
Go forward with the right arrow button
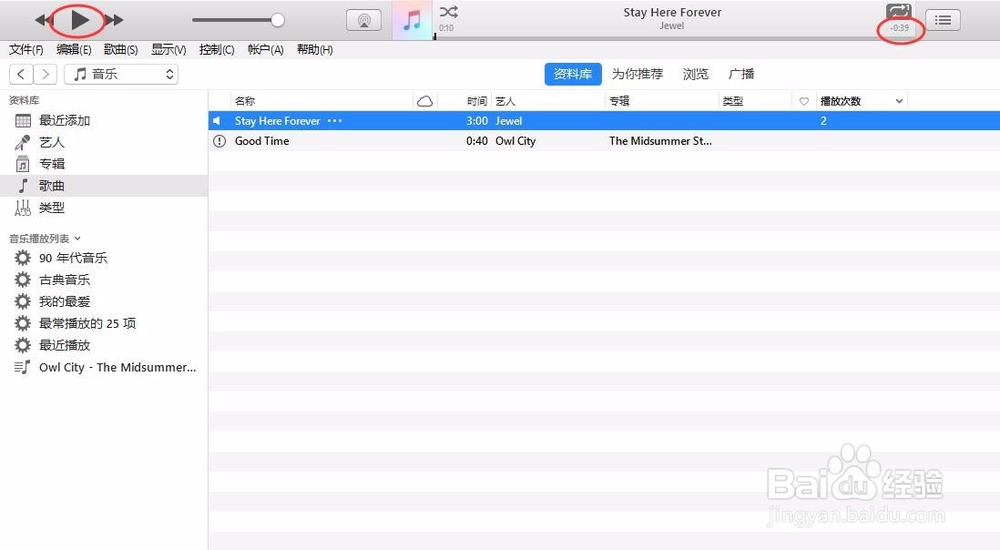(x=45, y=74)
